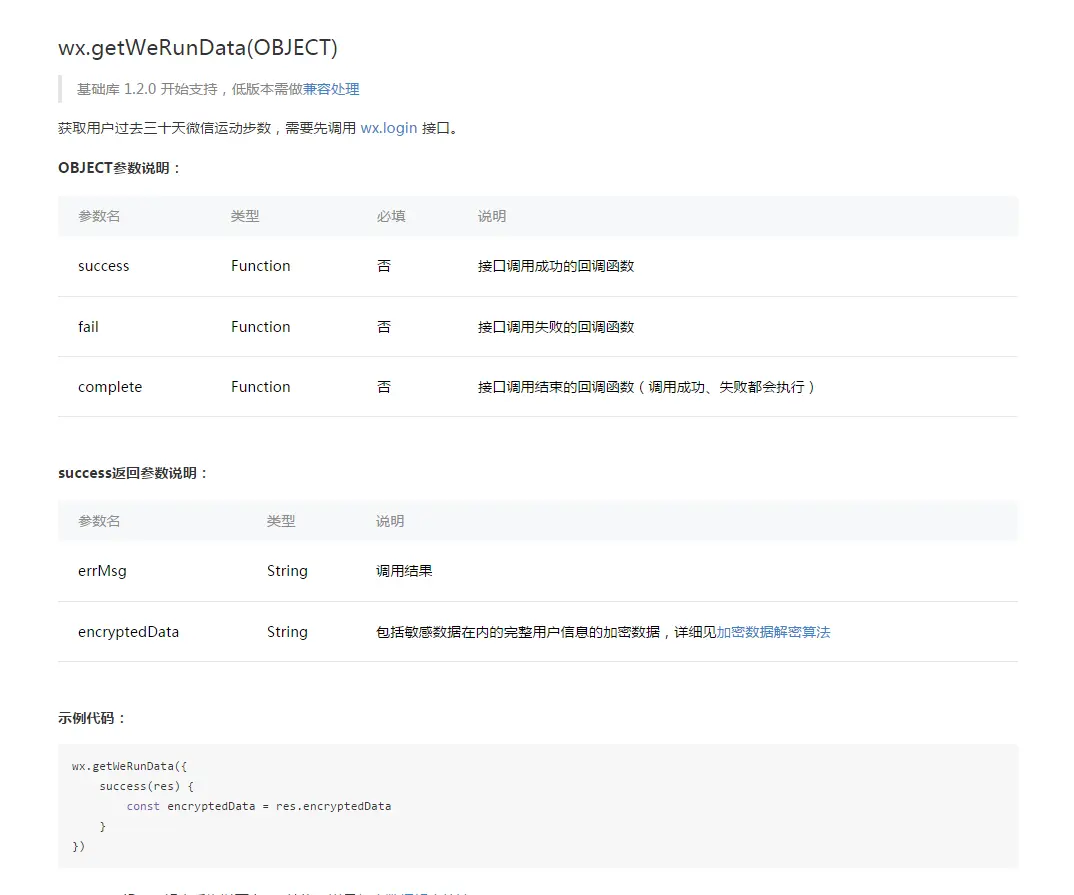Click the Function type in complete row
This screenshot has height=895, width=1074.
260,387
